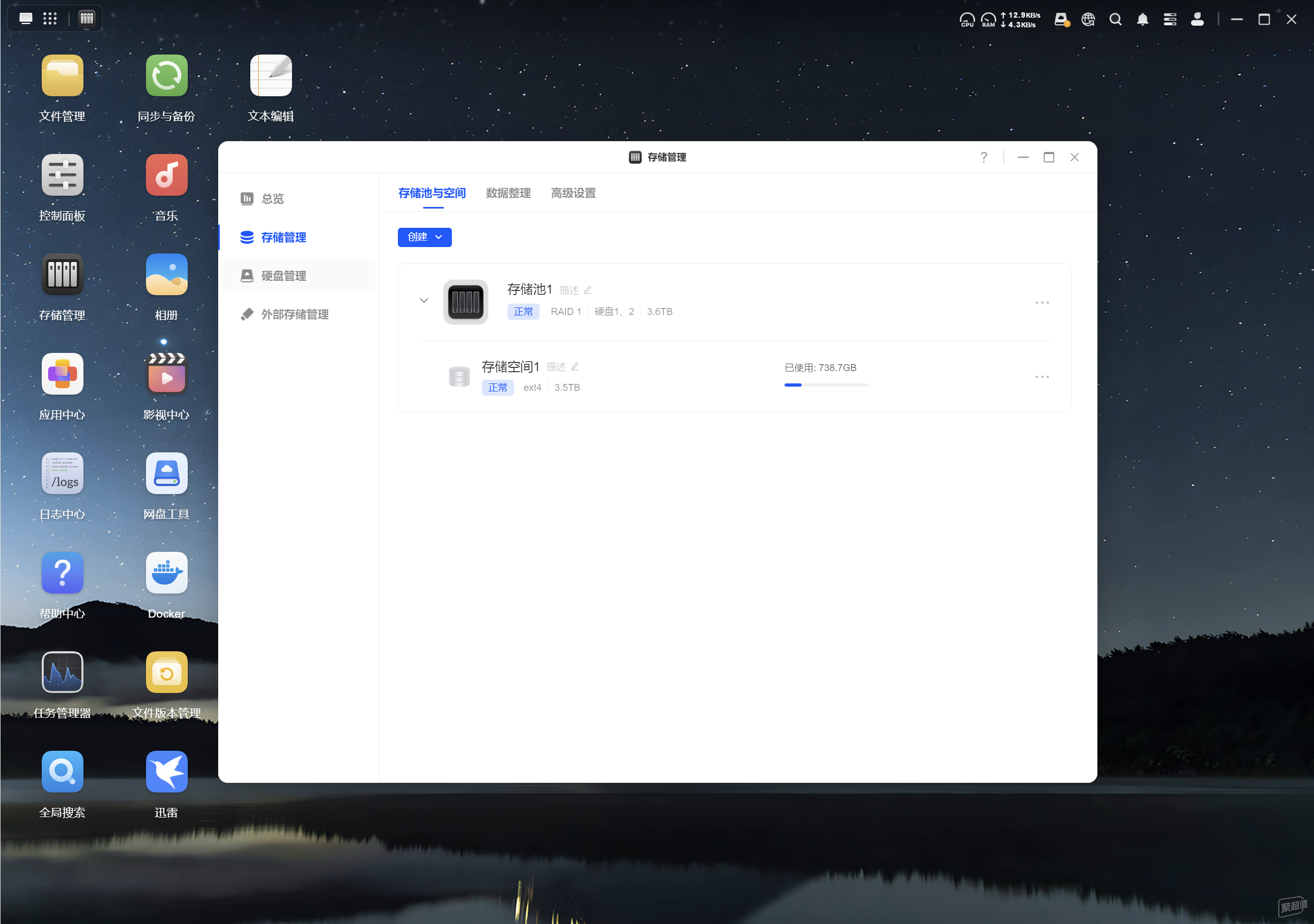
Task: Open the 迅雷 download app
Action: point(166,772)
